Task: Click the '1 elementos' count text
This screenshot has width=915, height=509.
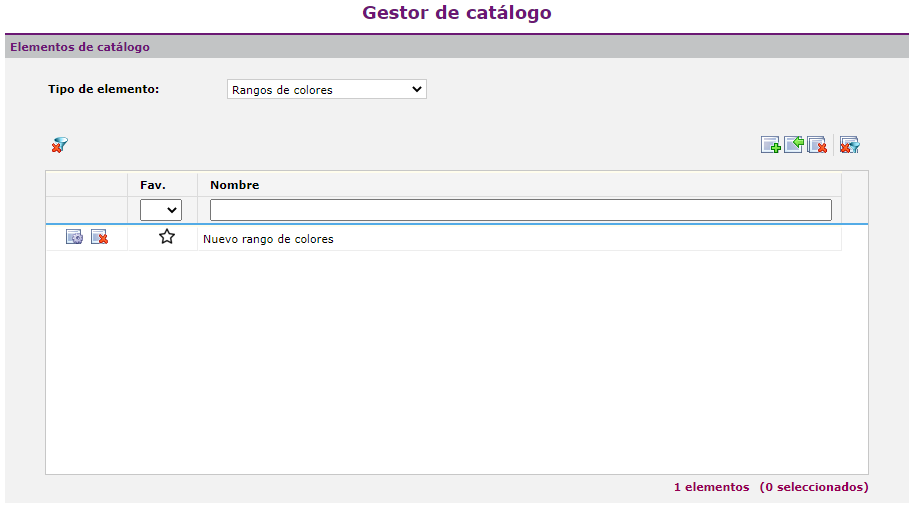Action: pos(711,487)
